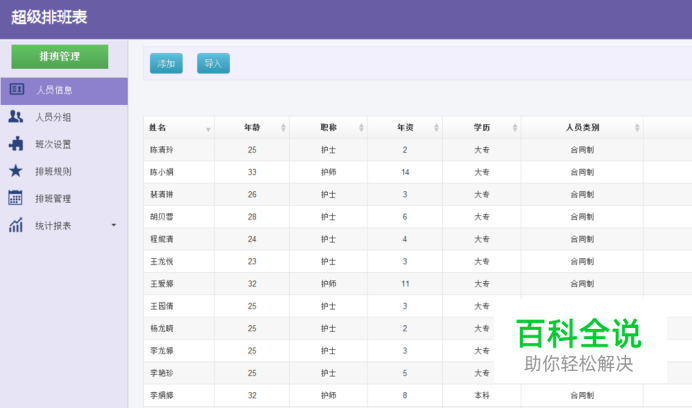Screen dimensions: 692x408
Task: Click the 人员分组 people icon
Action: point(16,117)
